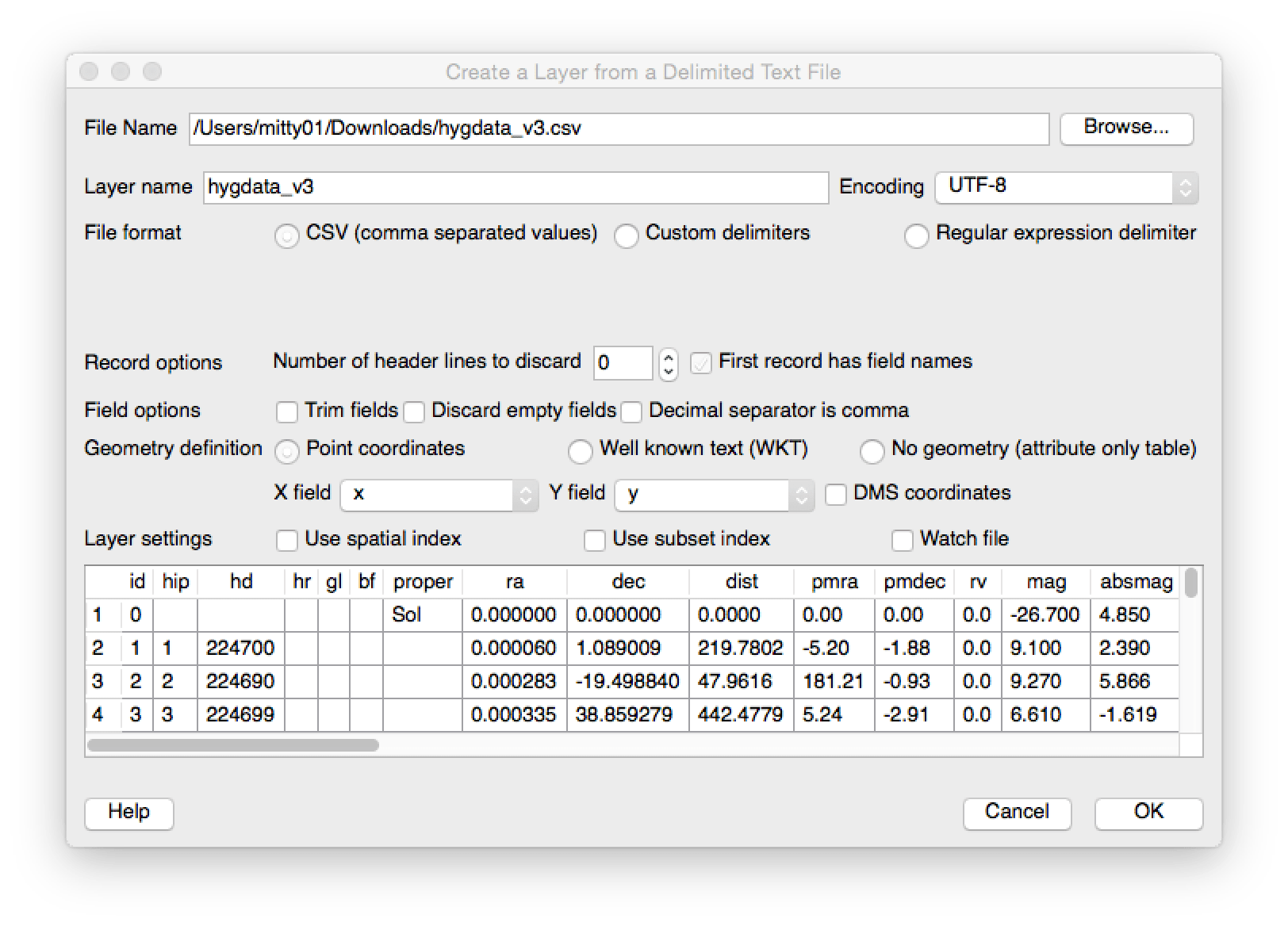
Task: Select Point coordinates geometry option
Action: pyautogui.click(x=286, y=451)
